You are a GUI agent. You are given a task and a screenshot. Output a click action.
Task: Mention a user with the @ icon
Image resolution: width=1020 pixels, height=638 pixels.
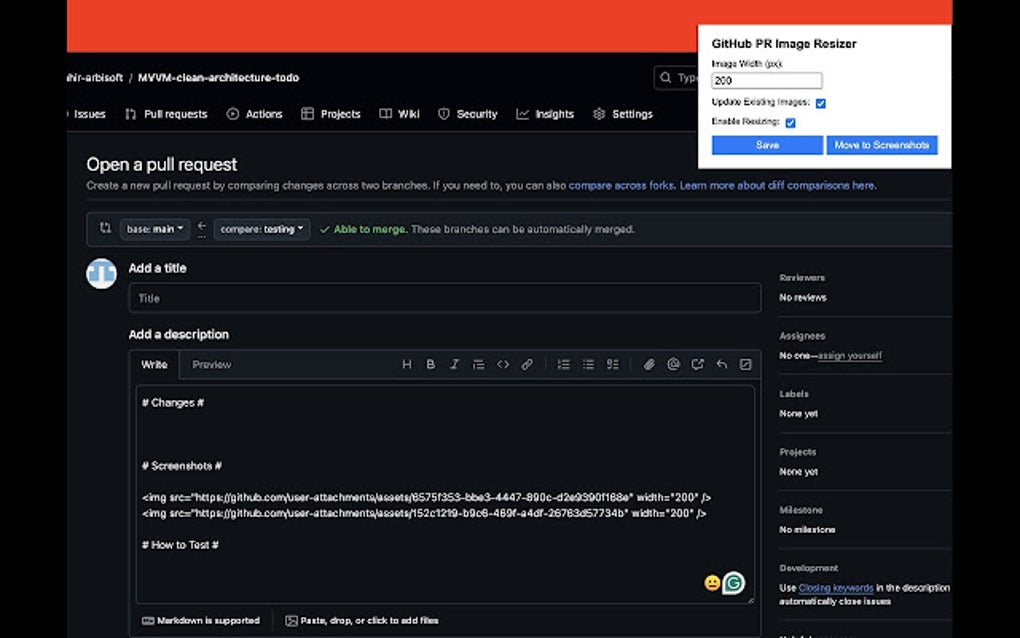click(x=673, y=364)
